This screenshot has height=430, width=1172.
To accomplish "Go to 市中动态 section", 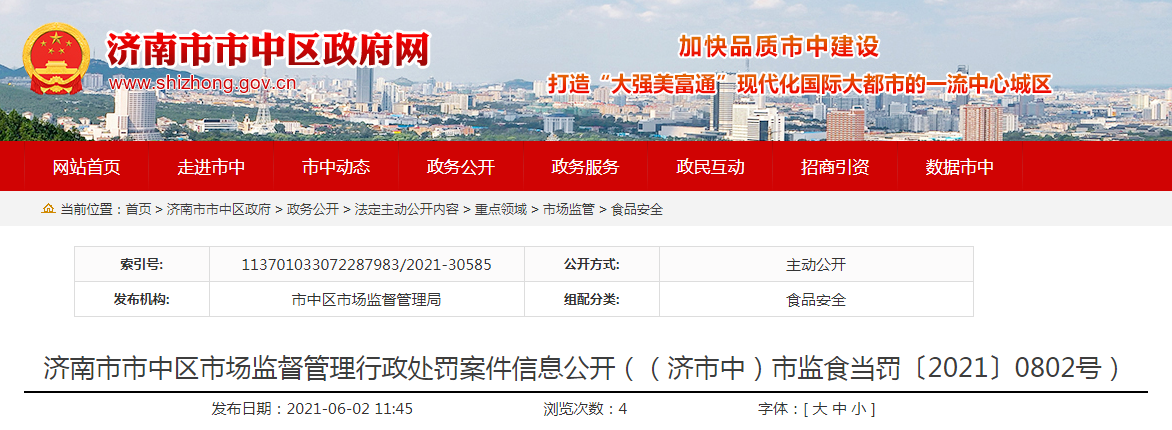I will pyautogui.click(x=336, y=167).
